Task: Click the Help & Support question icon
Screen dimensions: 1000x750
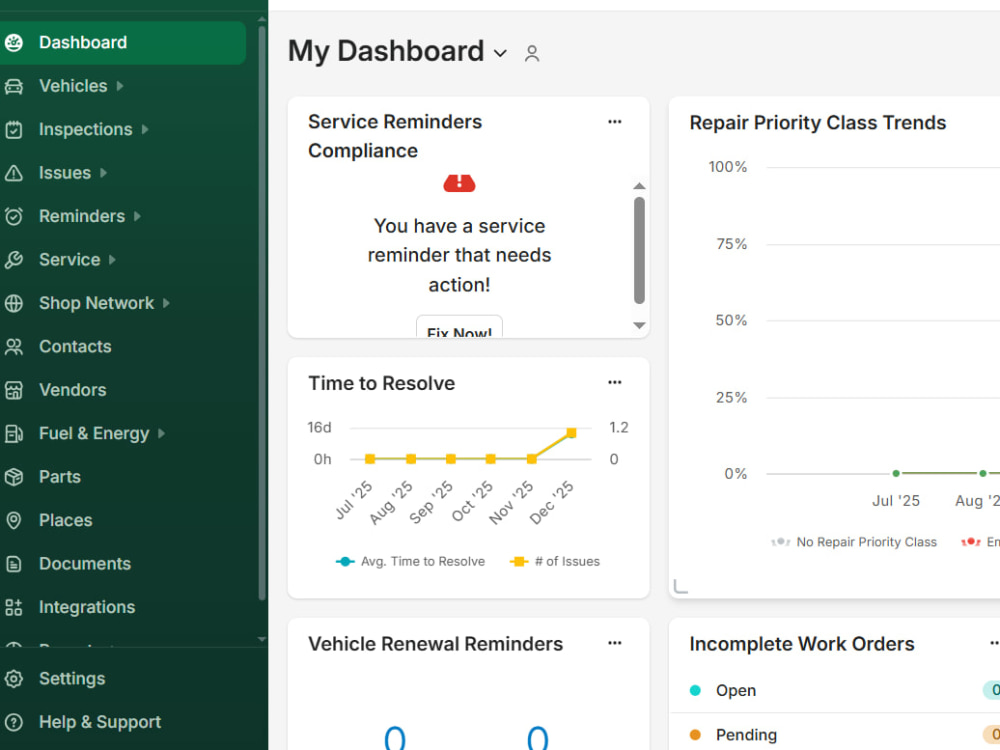Action: [13, 722]
